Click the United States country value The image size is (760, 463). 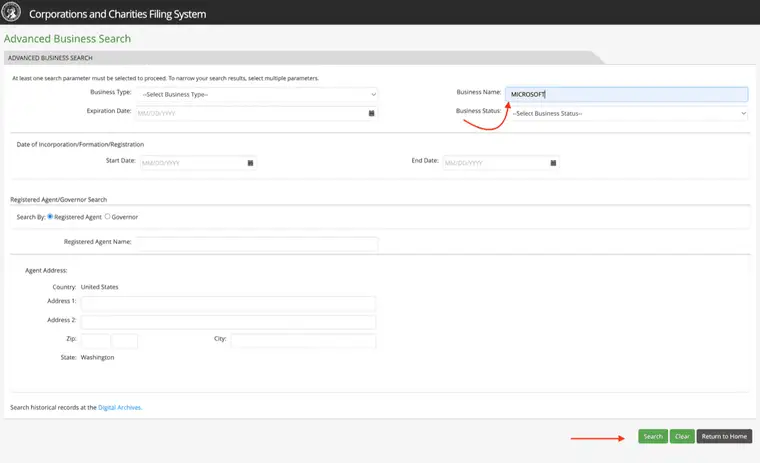[x=99, y=287]
